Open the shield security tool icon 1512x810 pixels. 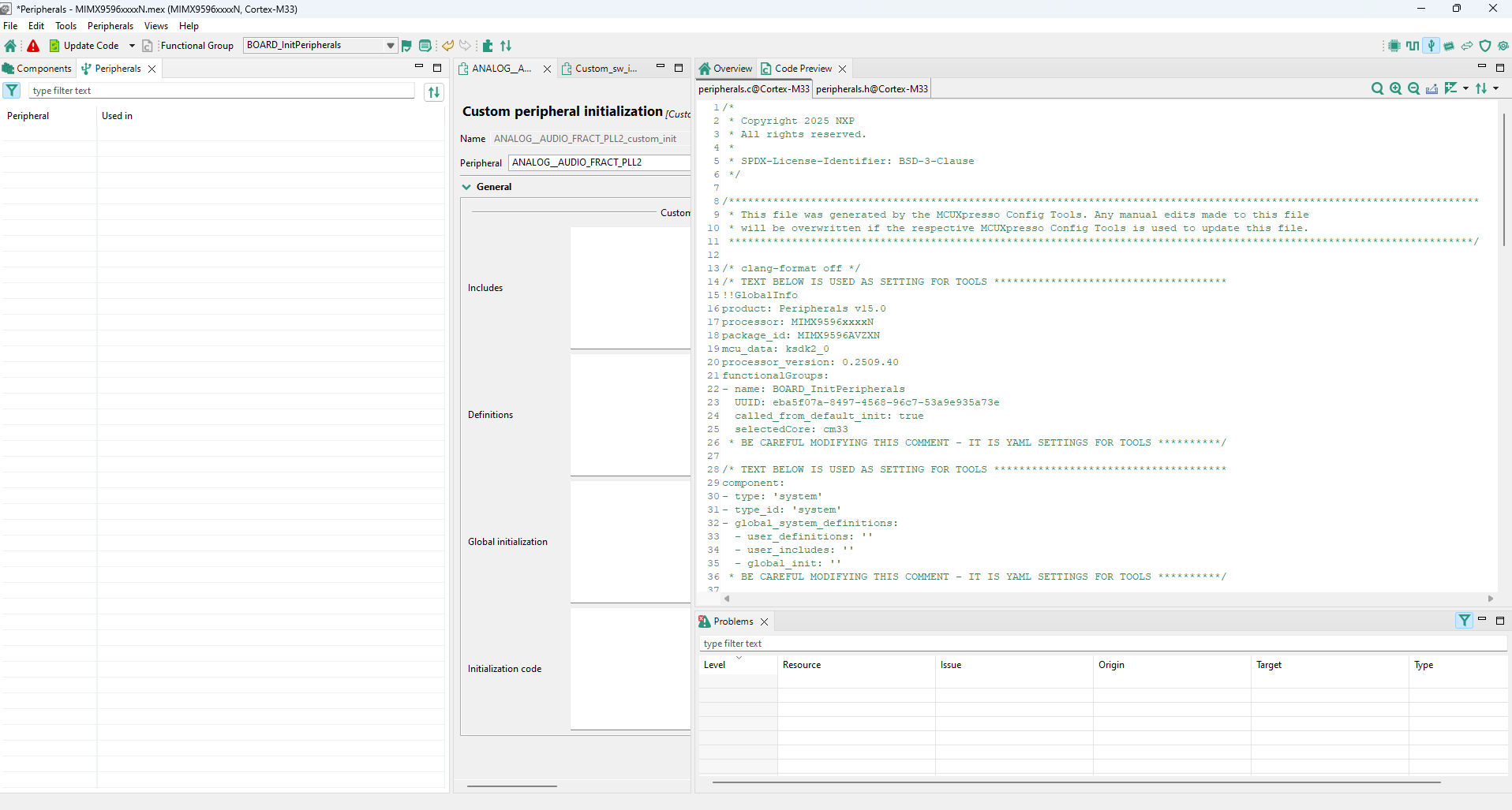pos(1485,46)
